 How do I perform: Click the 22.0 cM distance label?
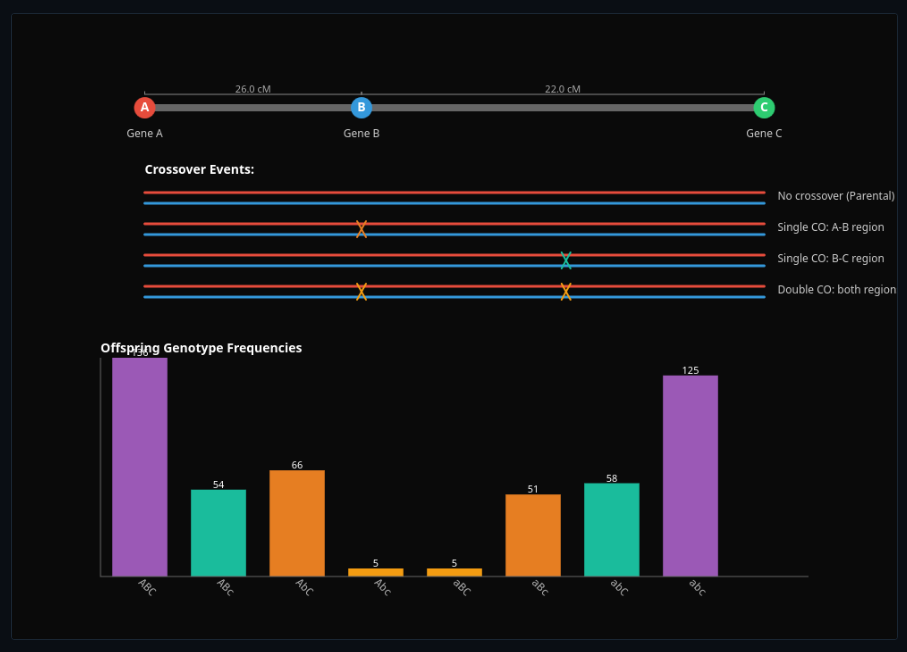[x=562, y=89]
